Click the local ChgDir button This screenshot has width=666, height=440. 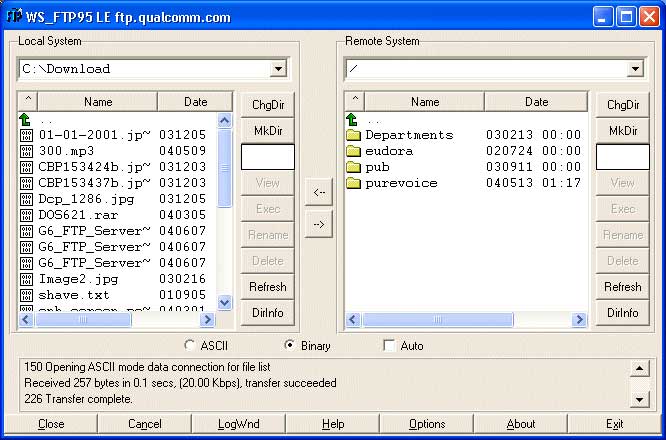click(268, 105)
